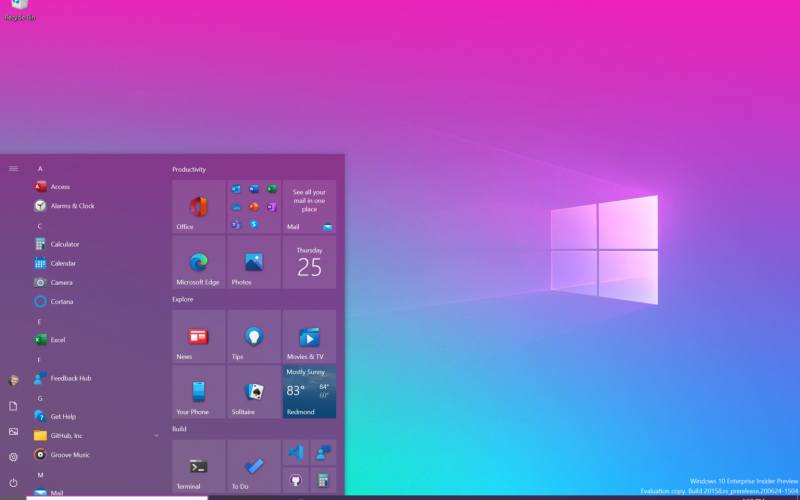Screen dimensions: 800x500
Task: Click letter header A in app list
Action: point(40,168)
